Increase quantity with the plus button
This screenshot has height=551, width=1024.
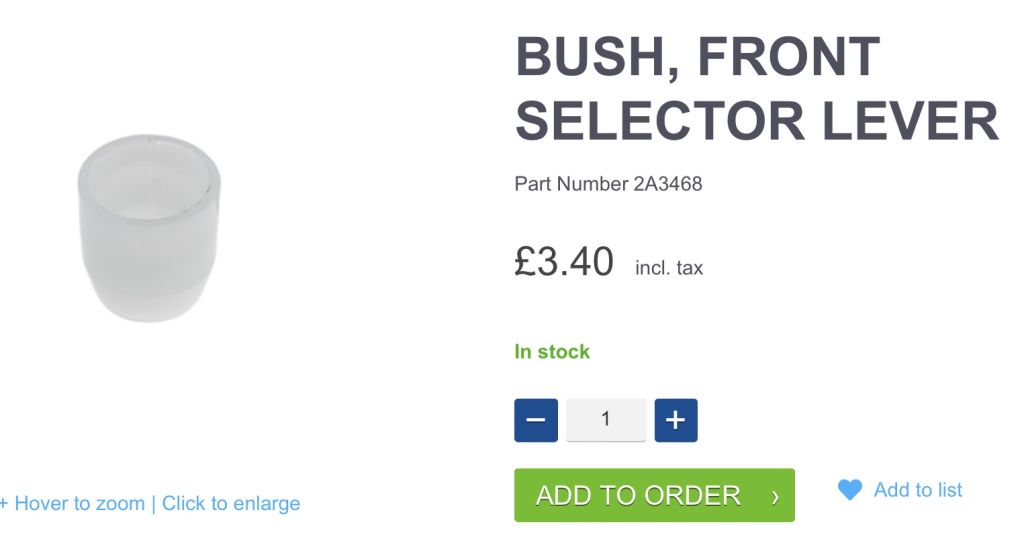pyautogui.click(x=676, y=420)
